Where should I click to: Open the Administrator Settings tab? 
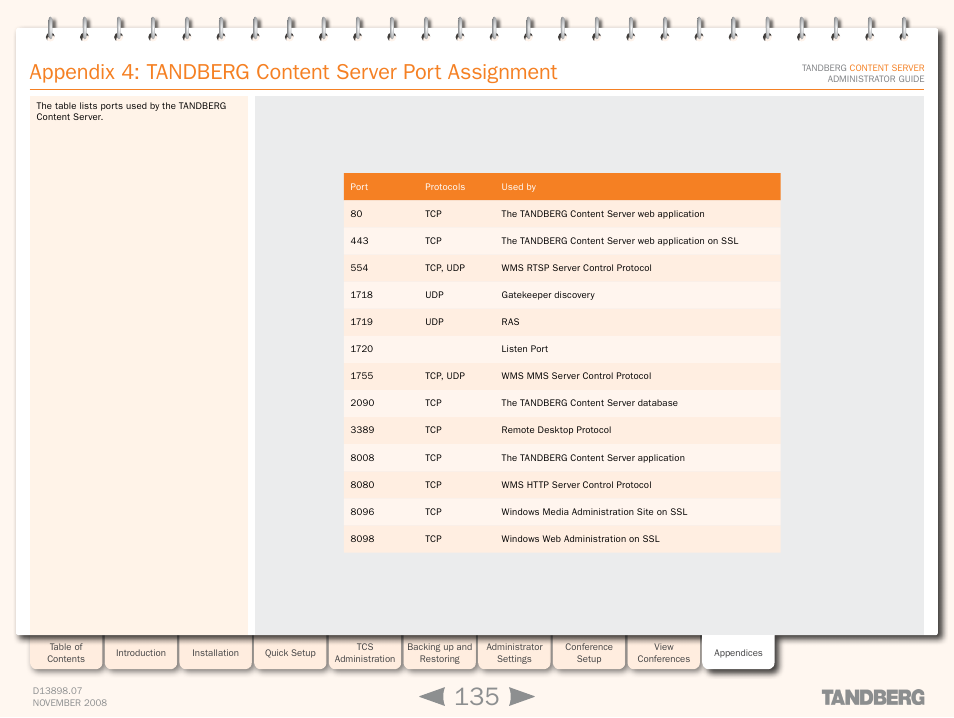click(x=514, y=652)
